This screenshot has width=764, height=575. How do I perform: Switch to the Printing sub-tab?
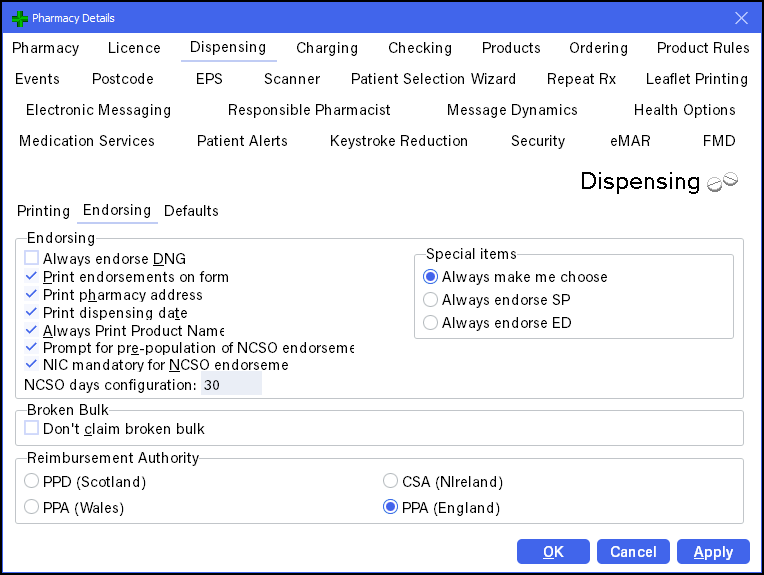click(x=43, y=211)
